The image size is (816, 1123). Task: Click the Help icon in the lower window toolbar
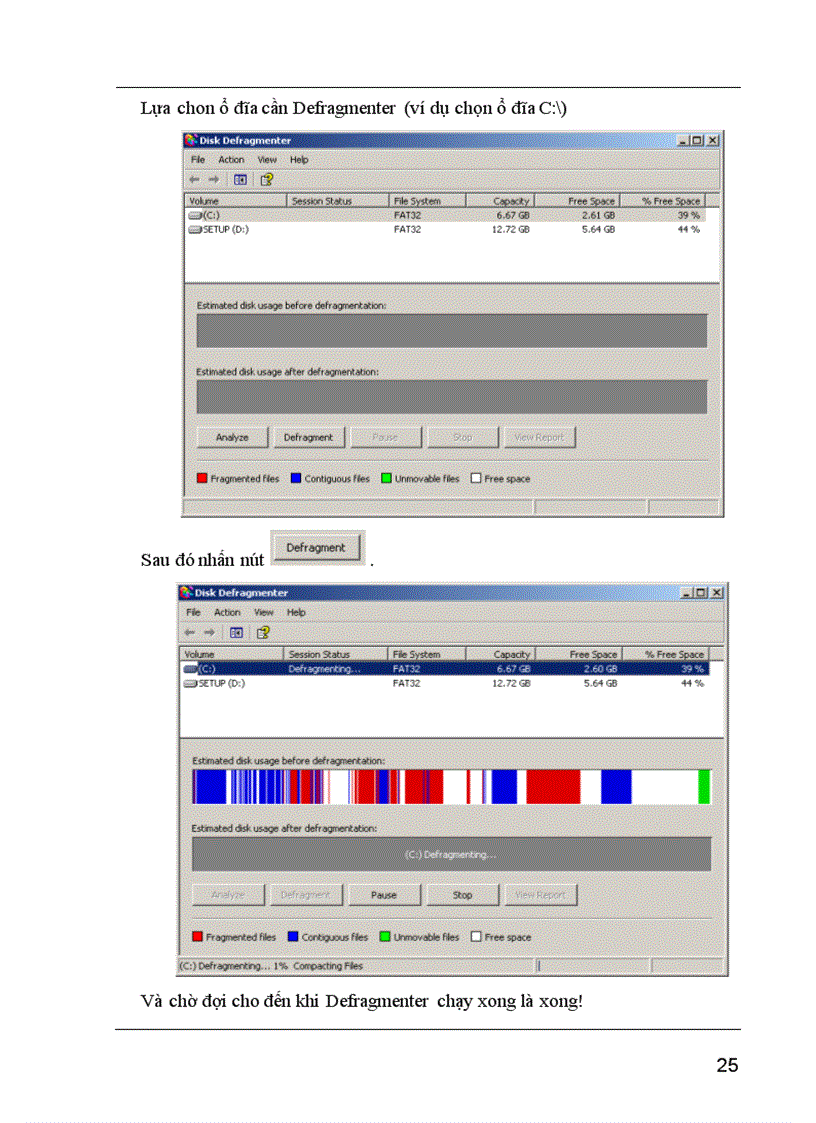pyautogui.click(x=263, y=632)
